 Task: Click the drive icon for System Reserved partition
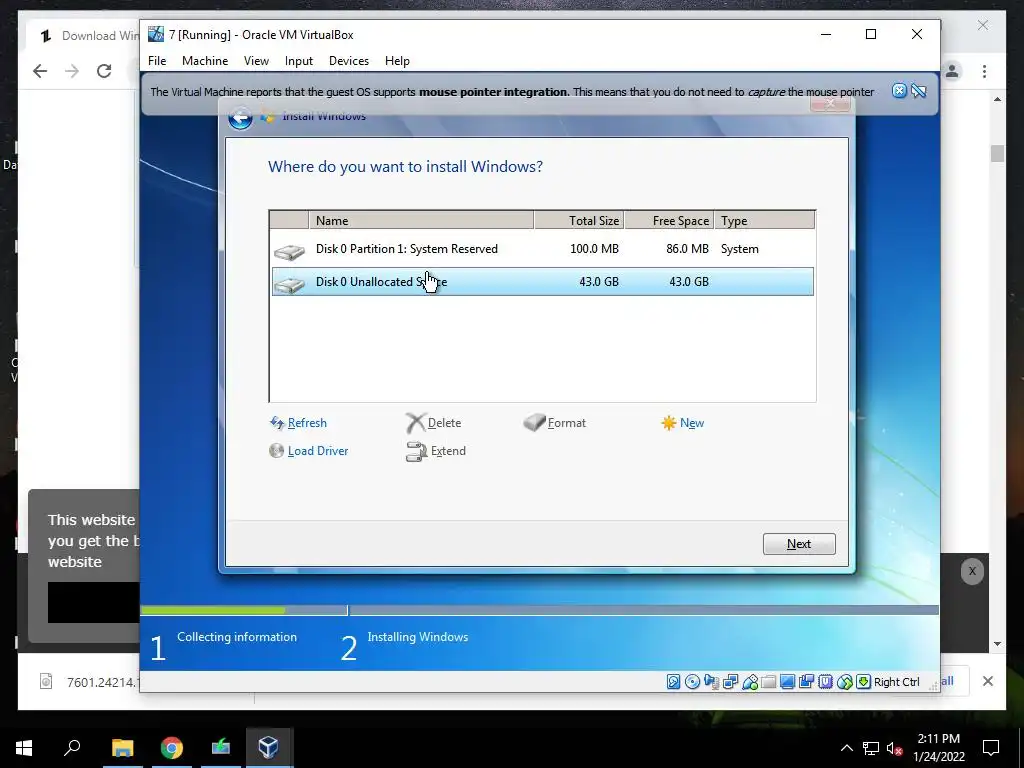pyautogui.click(x=289, y=251)
